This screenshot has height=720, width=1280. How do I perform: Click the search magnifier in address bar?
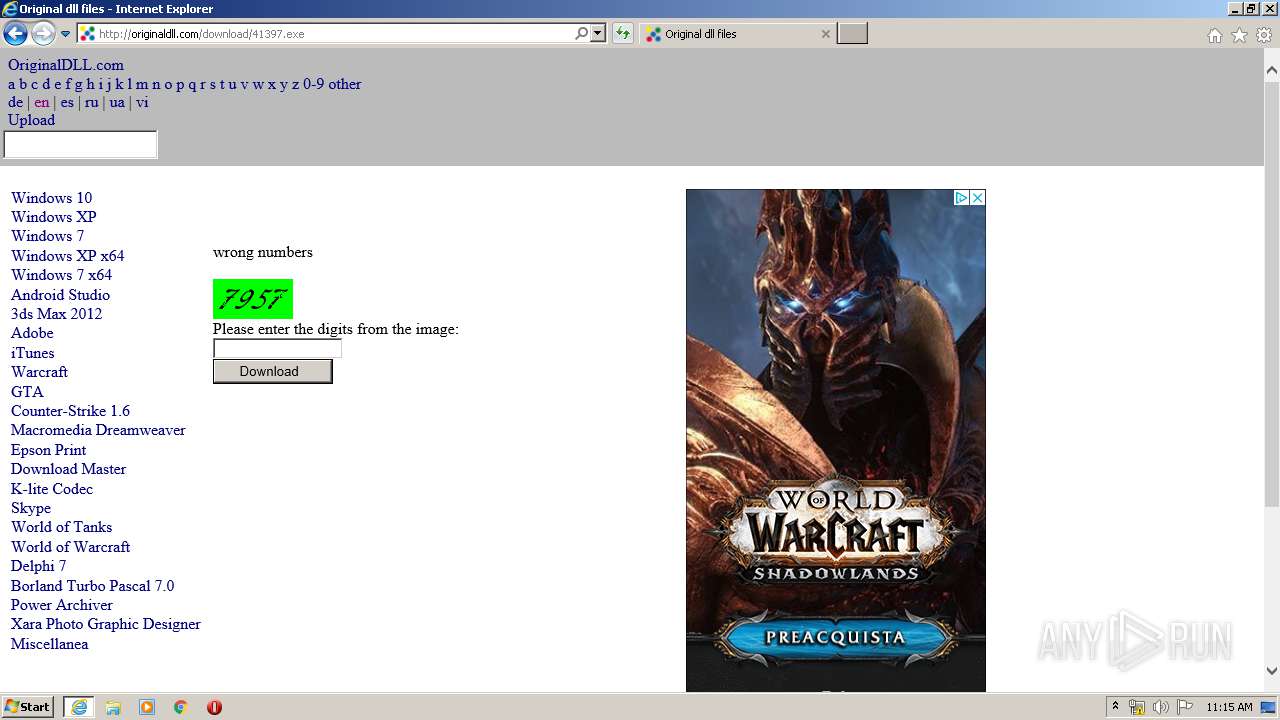pyautogui.click(x=582, y=34)
